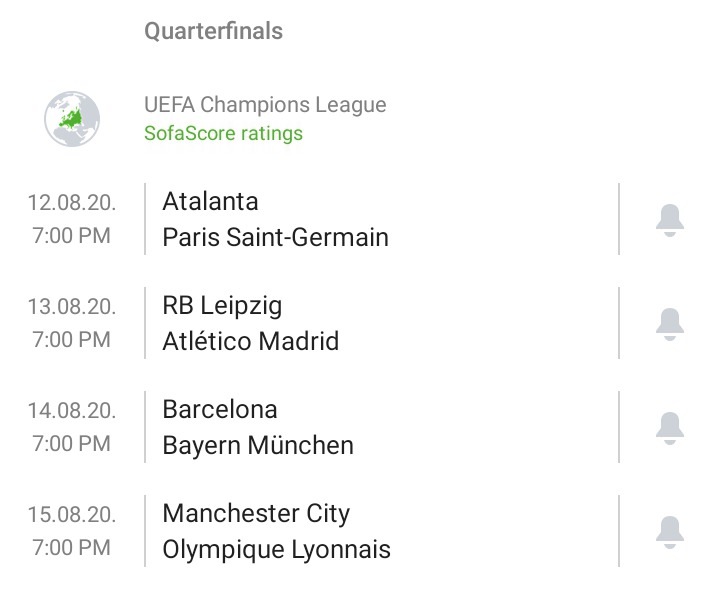Open Manchester City team entry
This screenshot has width=720, height=597.
coord(256,513)
